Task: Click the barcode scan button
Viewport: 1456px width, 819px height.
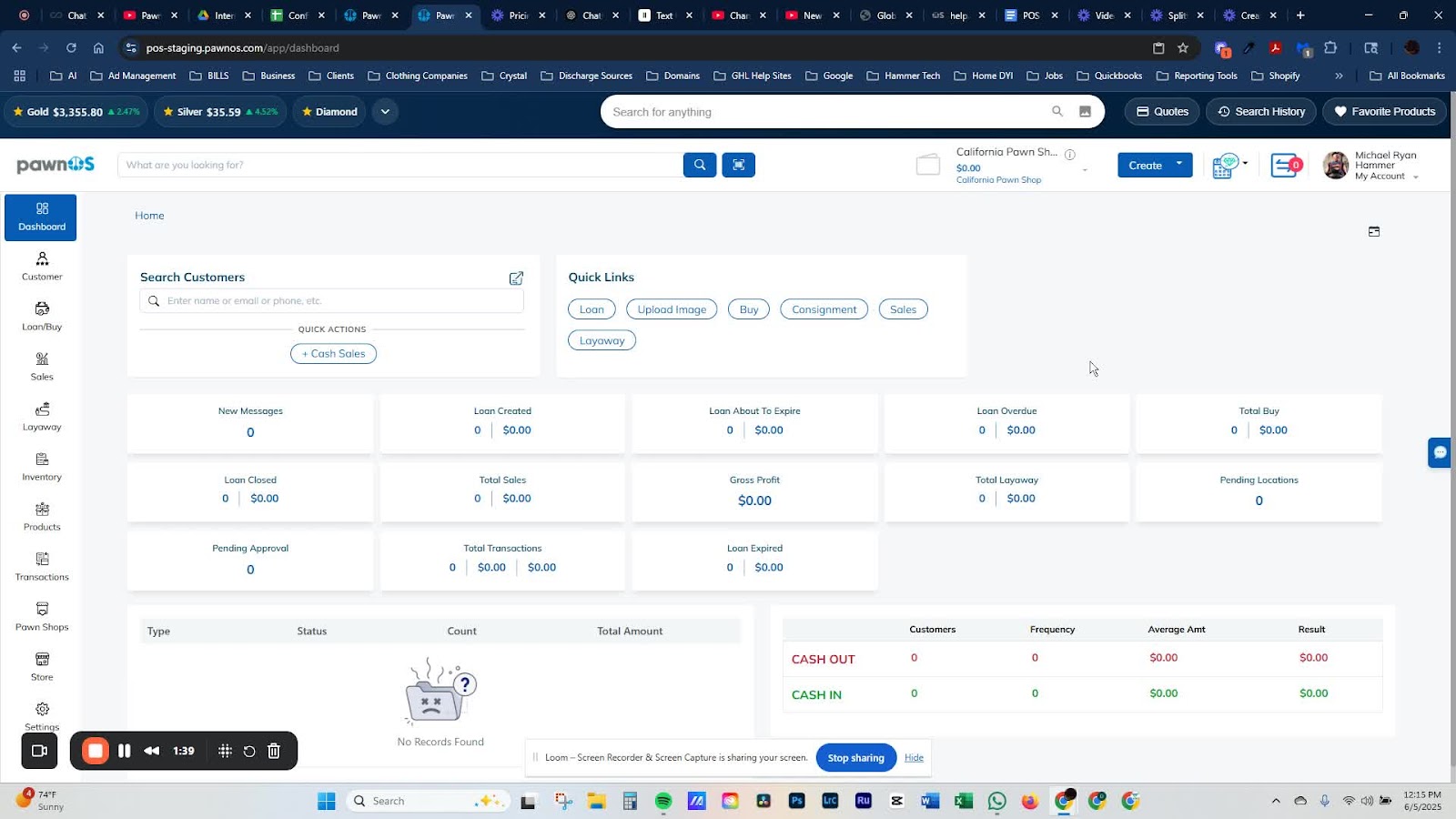Action: (738, 165)
